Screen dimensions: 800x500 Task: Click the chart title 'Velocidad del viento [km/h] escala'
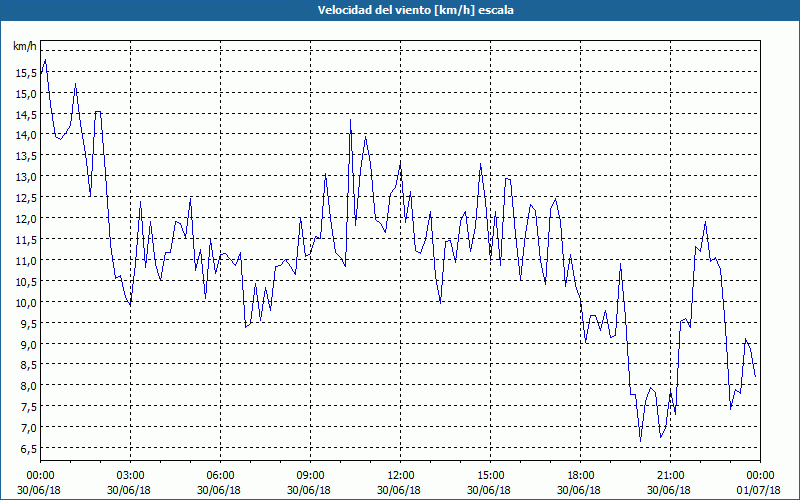(415, 10)
